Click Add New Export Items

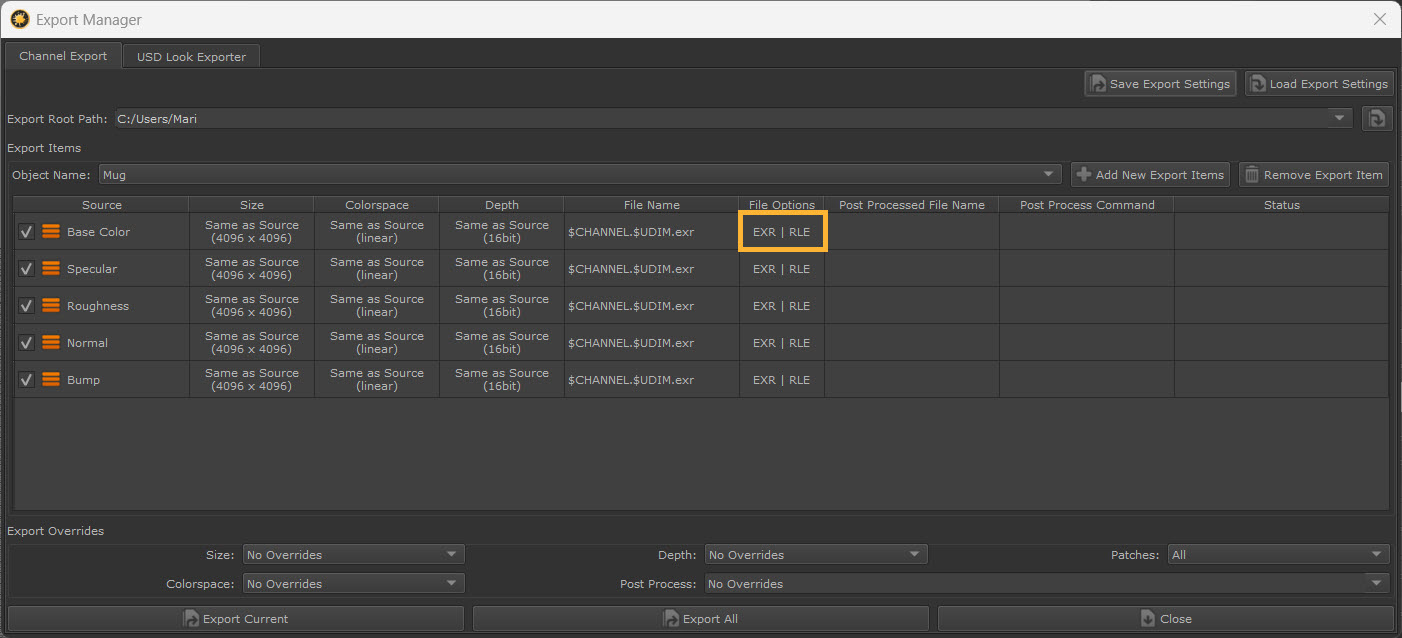click(1150, 175)
